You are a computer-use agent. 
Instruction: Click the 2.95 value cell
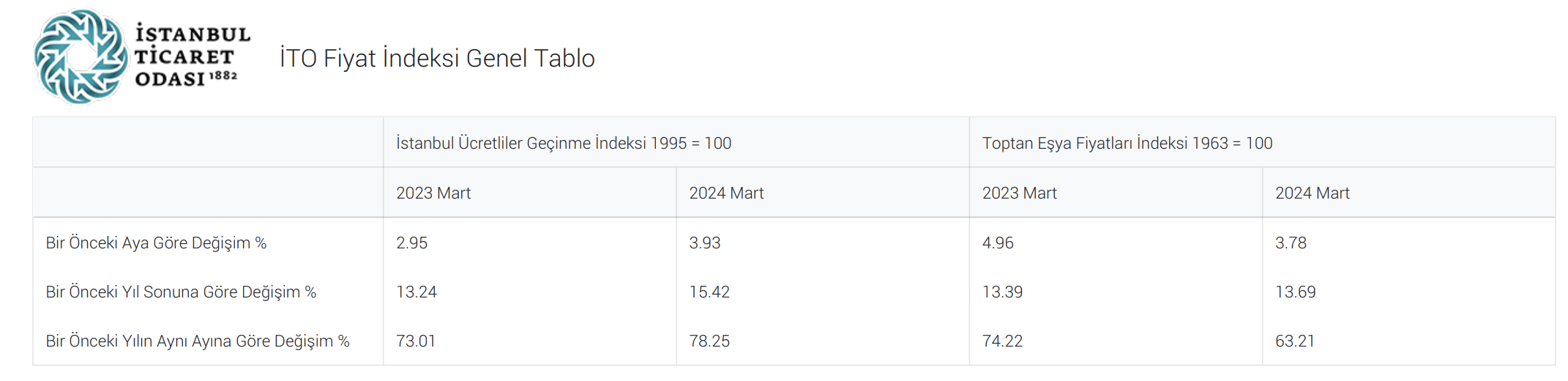[x=412, y=243]
